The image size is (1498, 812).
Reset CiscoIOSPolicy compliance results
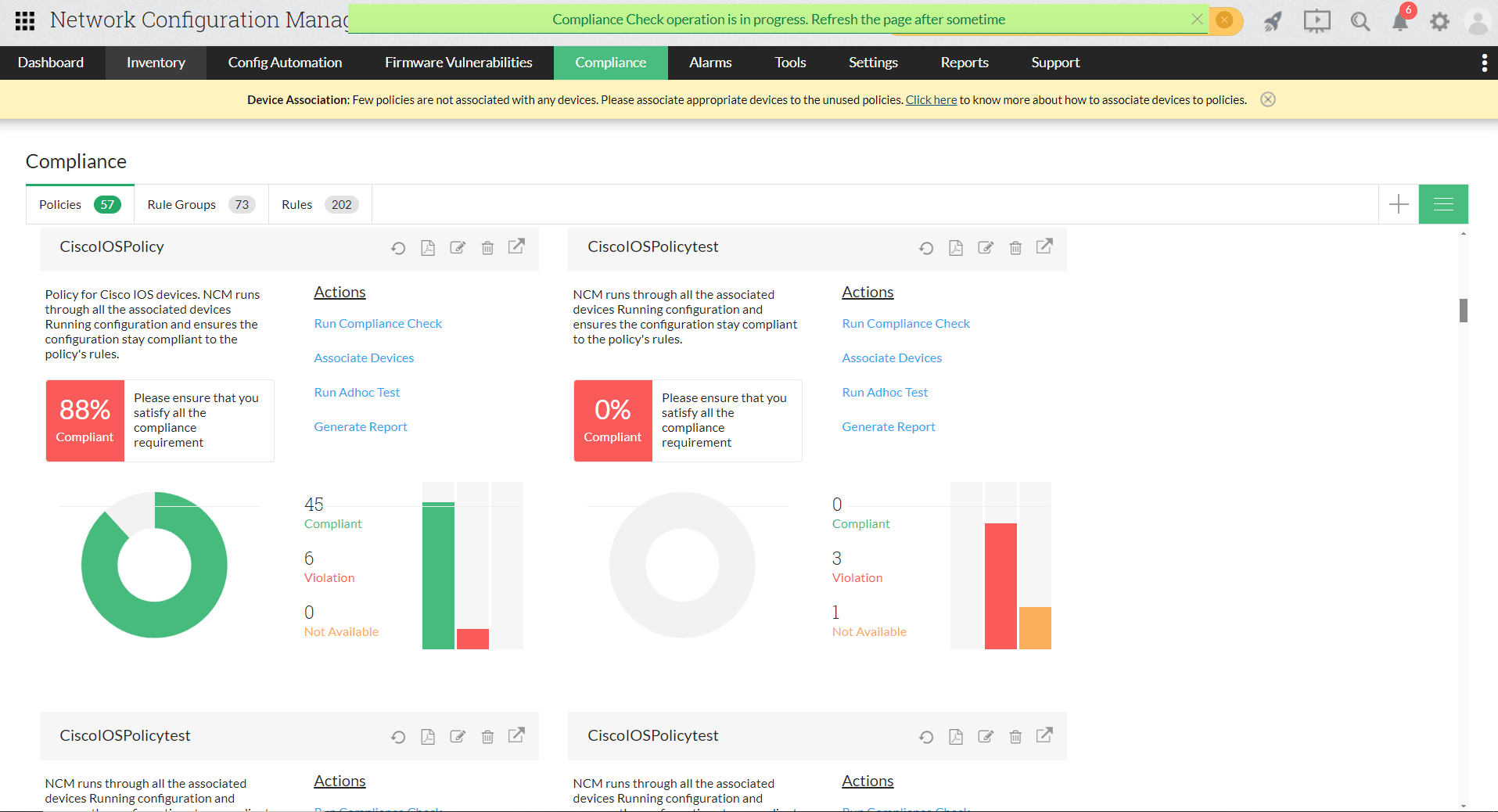pyautogui.click(x=398, y=247)
